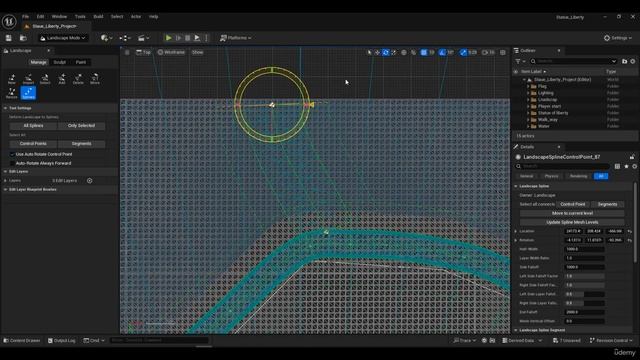Click the Outliner add folder icon
This screenshot has height=360, width=640.
click(x=624, y=61)
